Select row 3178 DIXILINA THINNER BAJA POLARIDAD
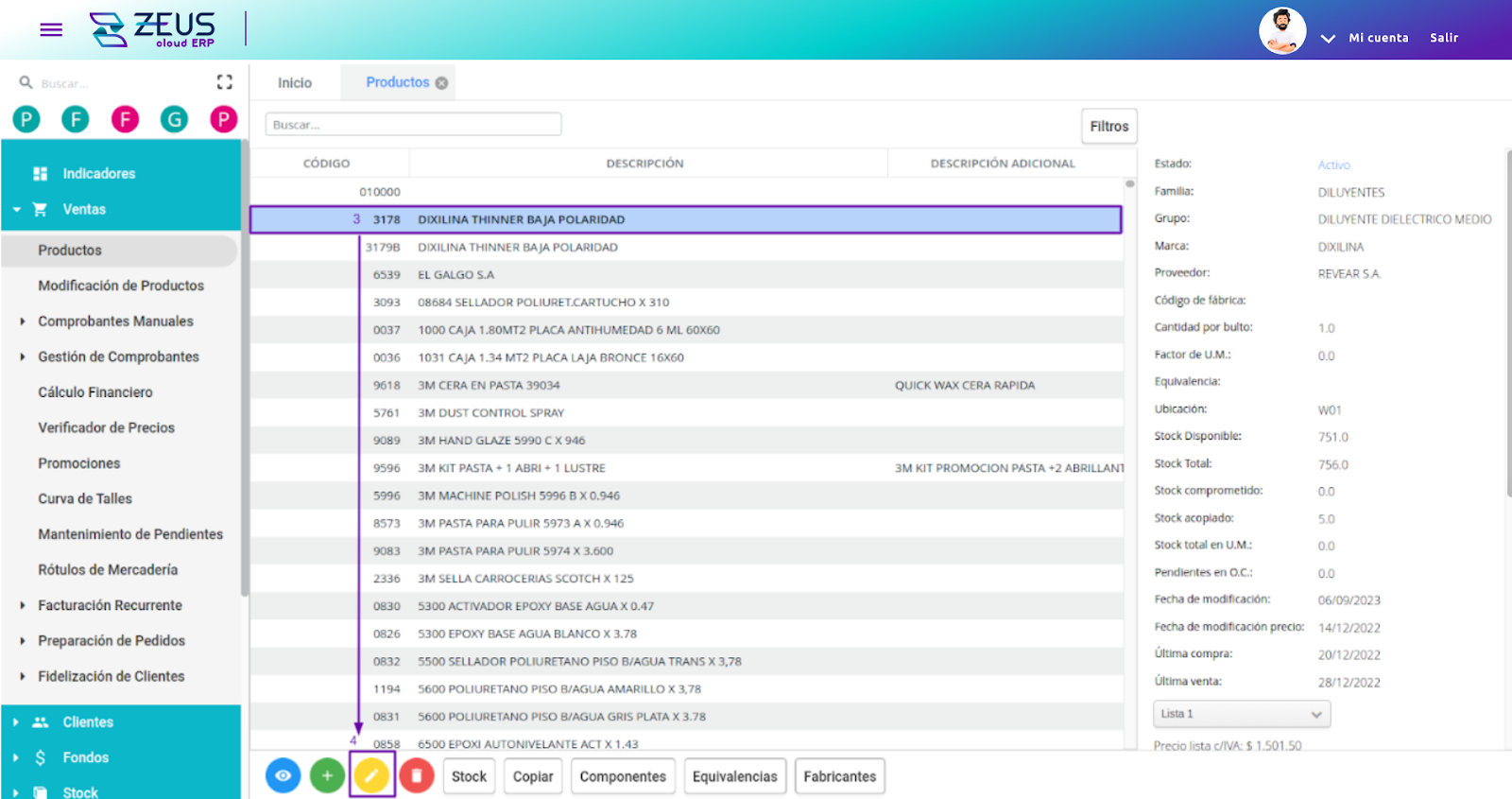Viewport: 1512px width, 799px height. pyautogui.click(x=686, y=219)
